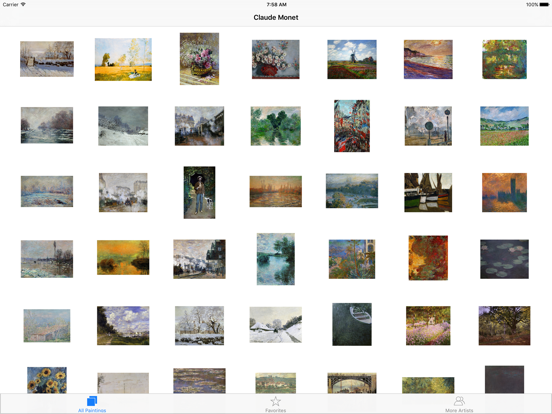Screen dimensions: 552x414
Task: Open the red and orange foliage painting
Action: 428,258
